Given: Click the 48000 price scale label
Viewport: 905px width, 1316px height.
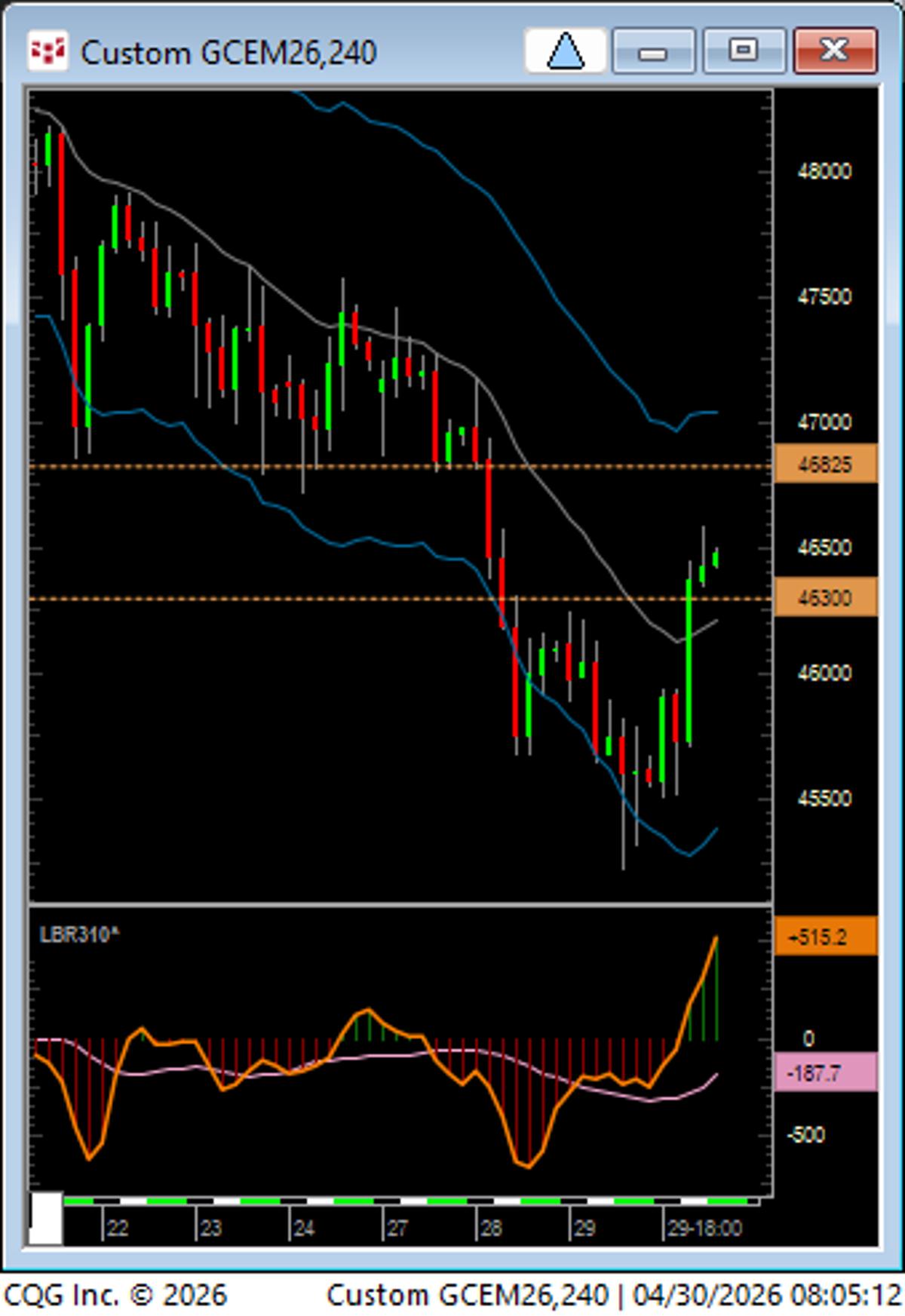Looking at the screenshot, I should (x=824, y=171).
